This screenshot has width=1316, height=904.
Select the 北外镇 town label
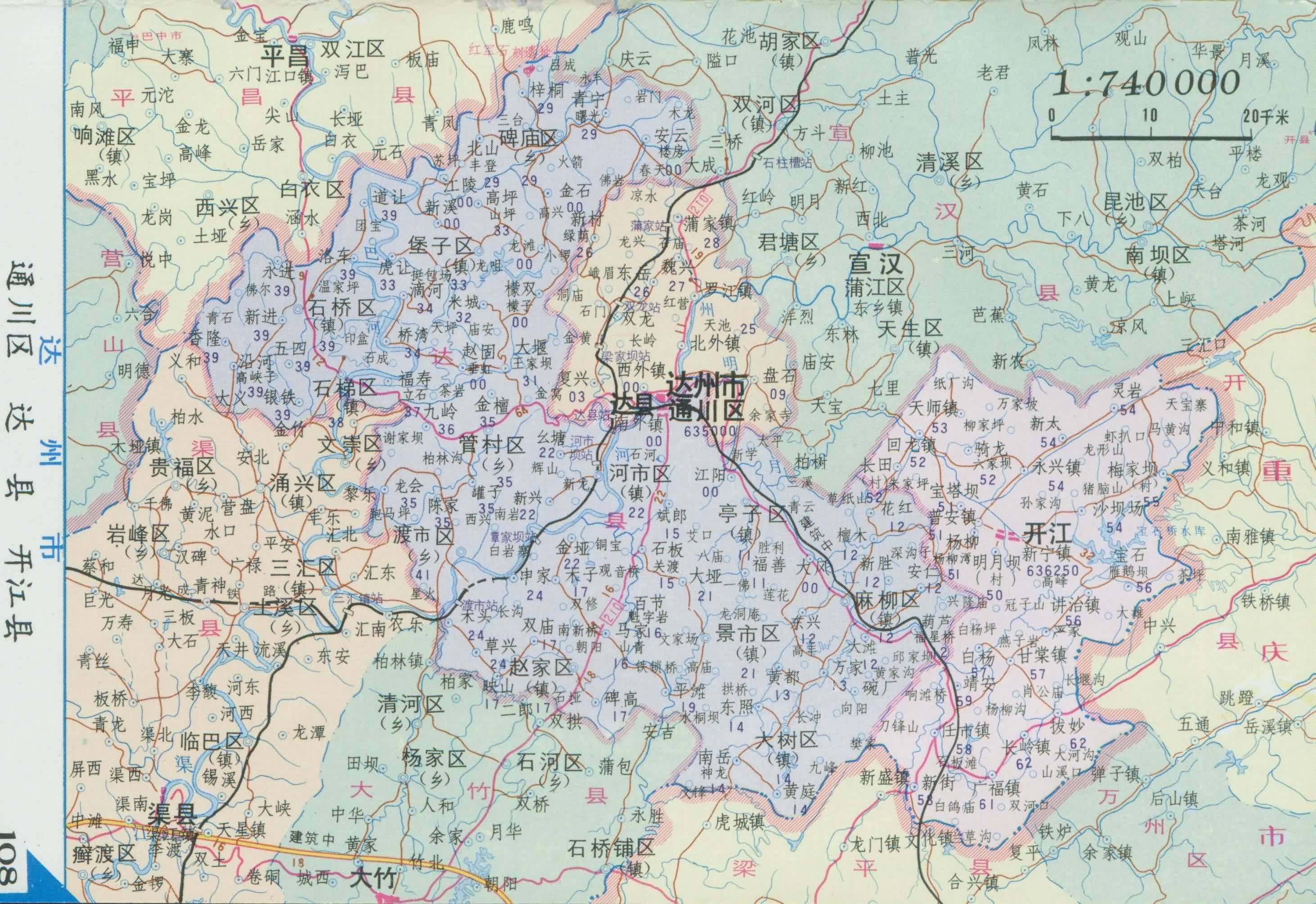pos(716,342)
